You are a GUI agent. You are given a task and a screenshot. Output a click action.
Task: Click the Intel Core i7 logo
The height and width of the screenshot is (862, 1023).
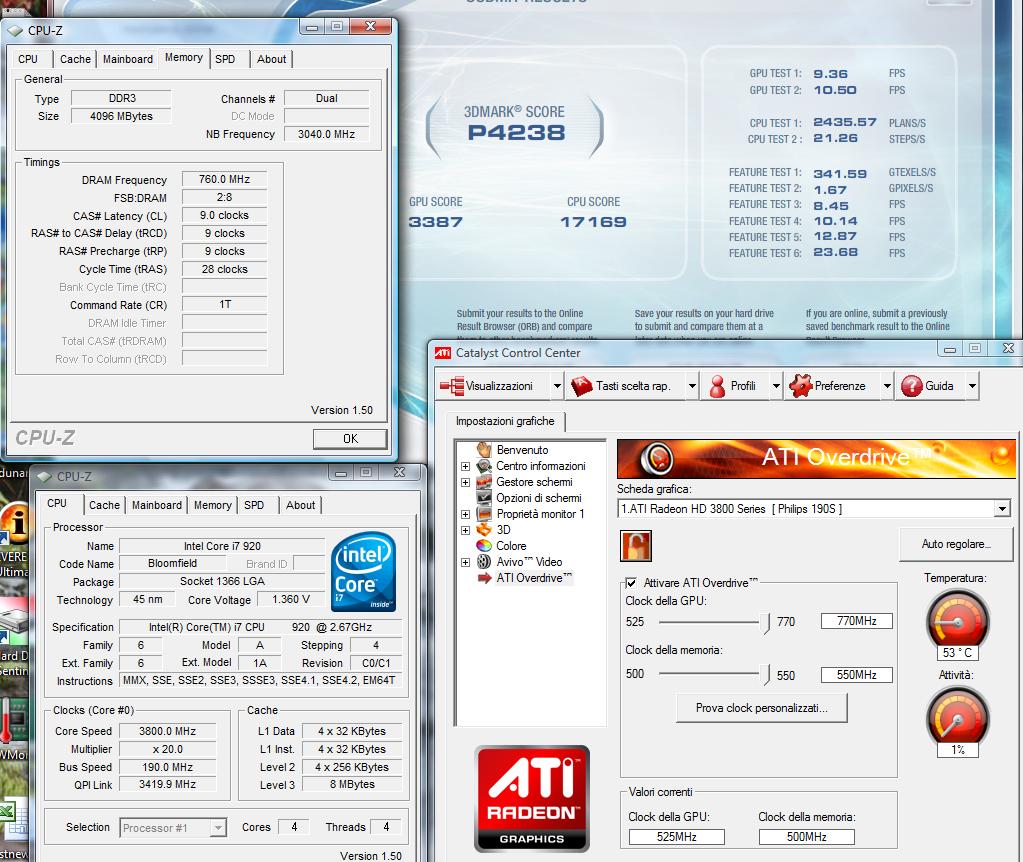[x=363, y=572]
